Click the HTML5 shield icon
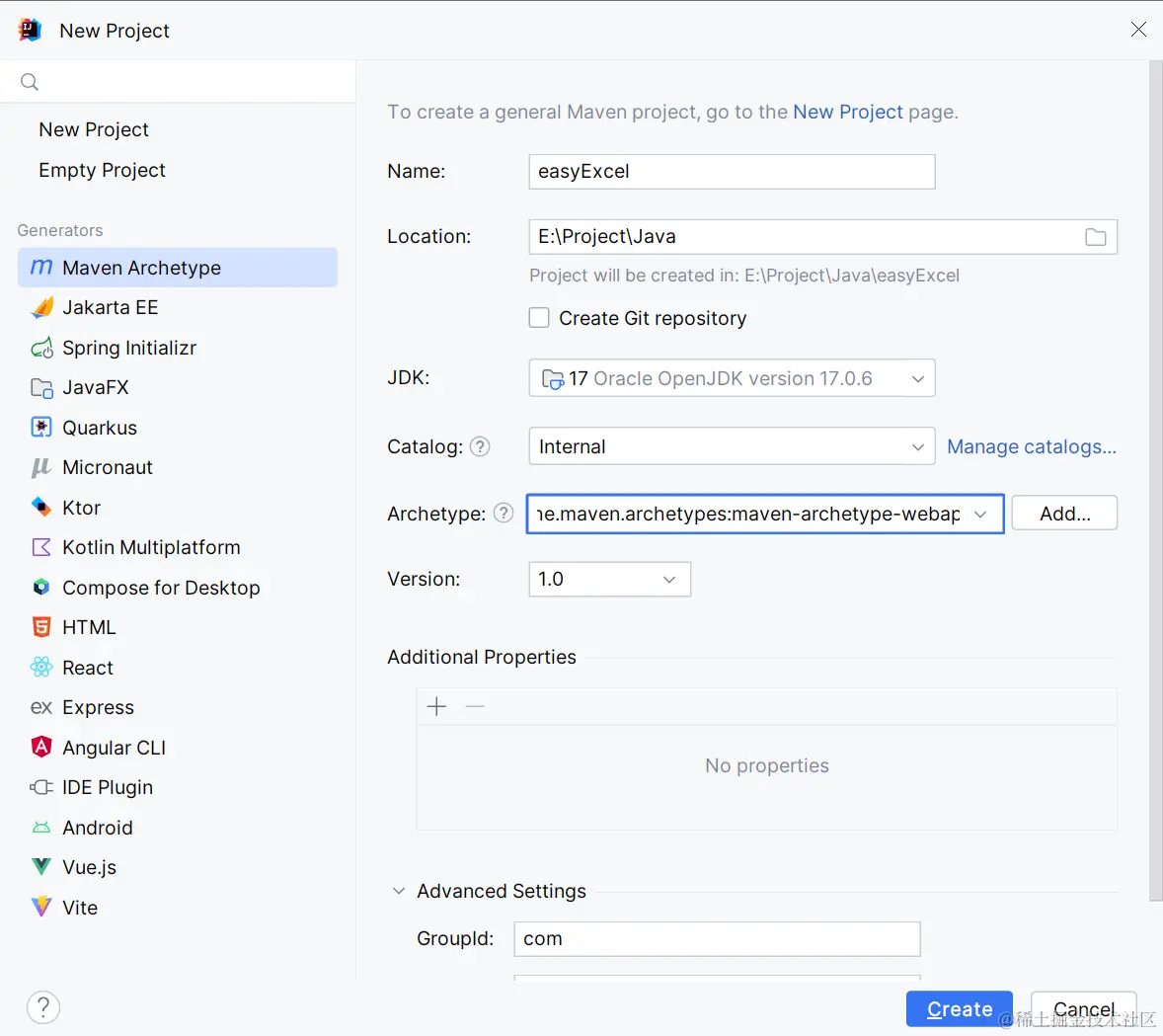This screenshot has width=1163, height=1036. [x=41, y=627]
